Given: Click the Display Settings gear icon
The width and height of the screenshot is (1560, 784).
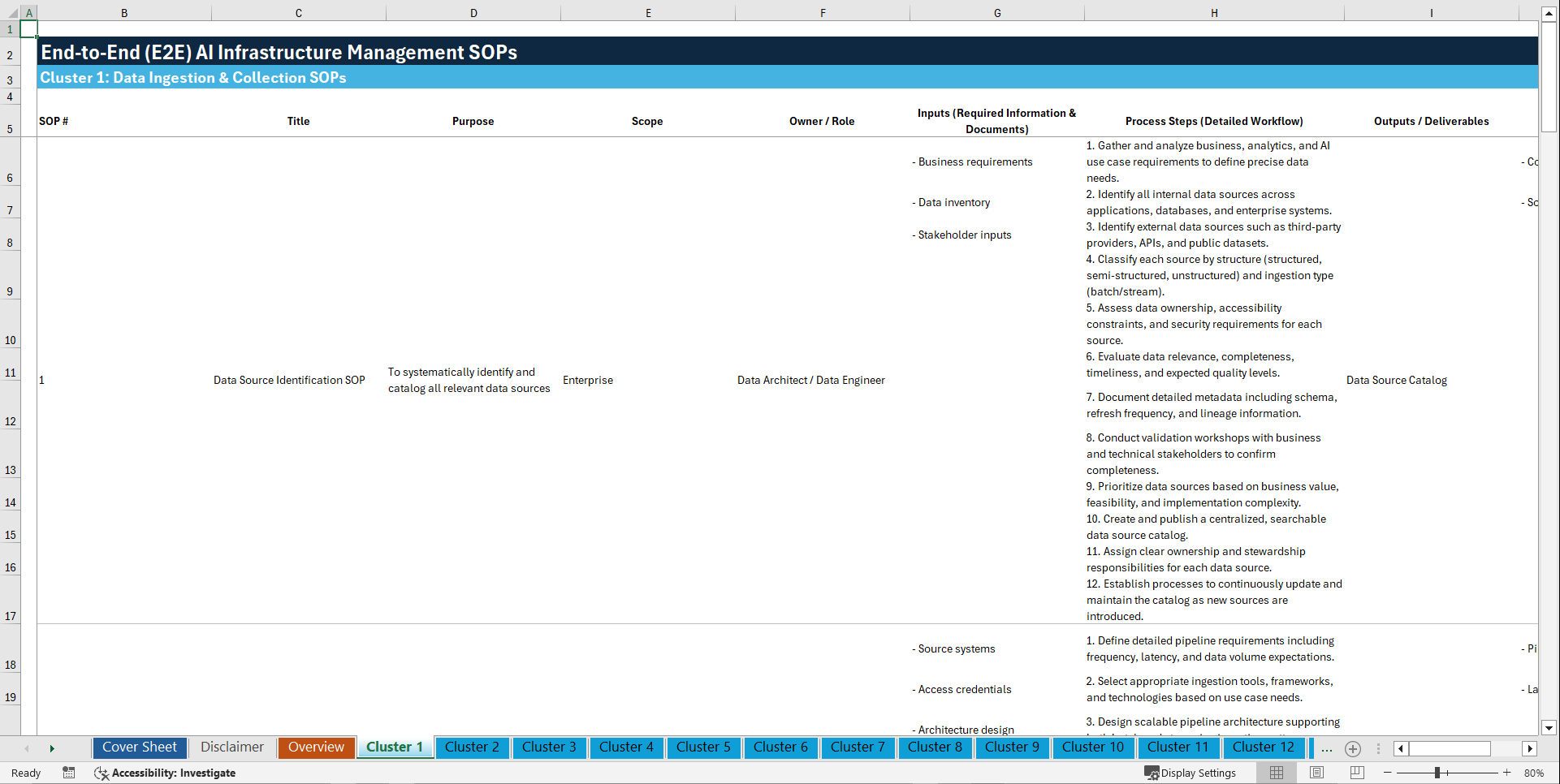Looking at the screenshot, I should point(1152,773).
